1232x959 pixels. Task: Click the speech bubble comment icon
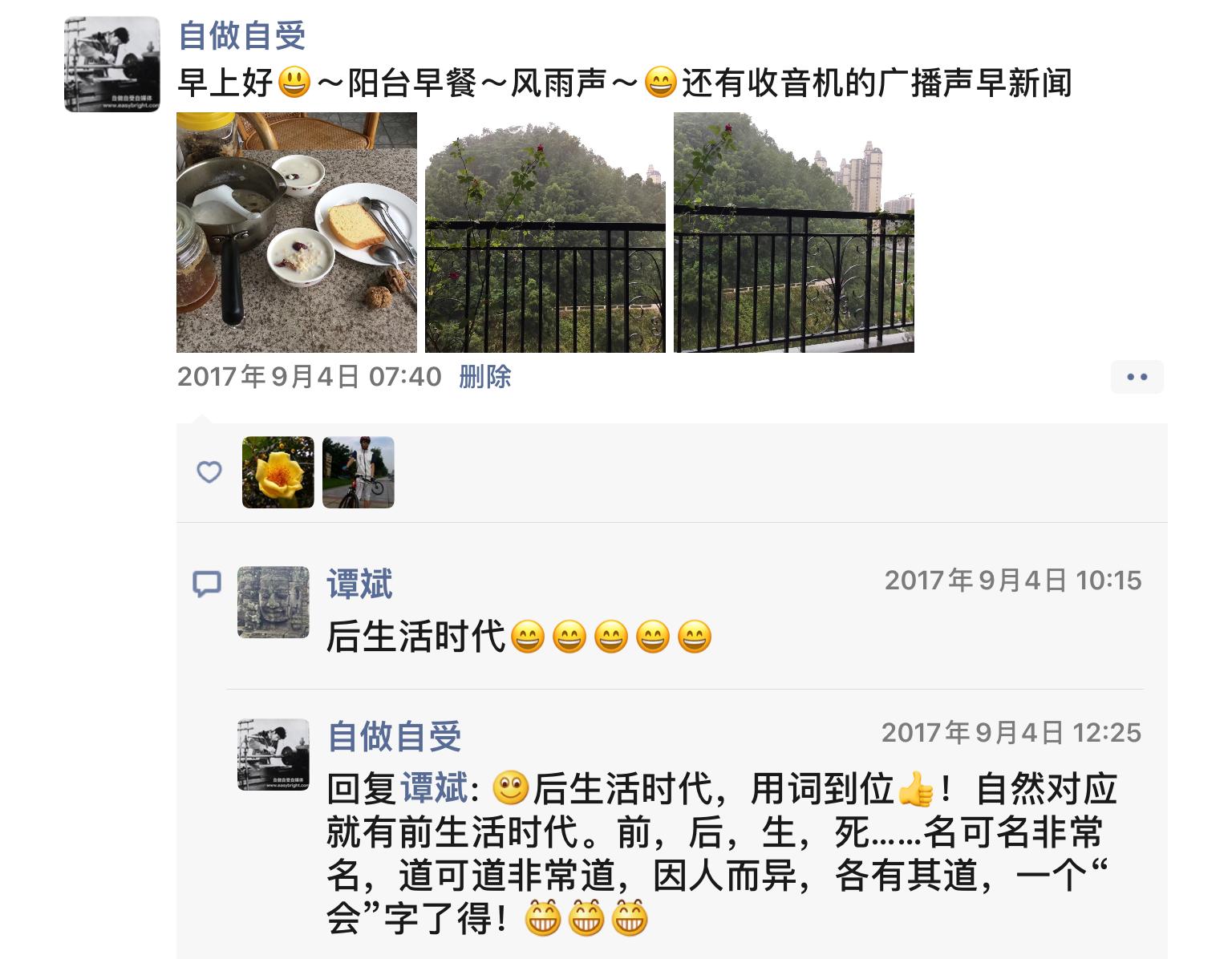(x=207, y=584)
